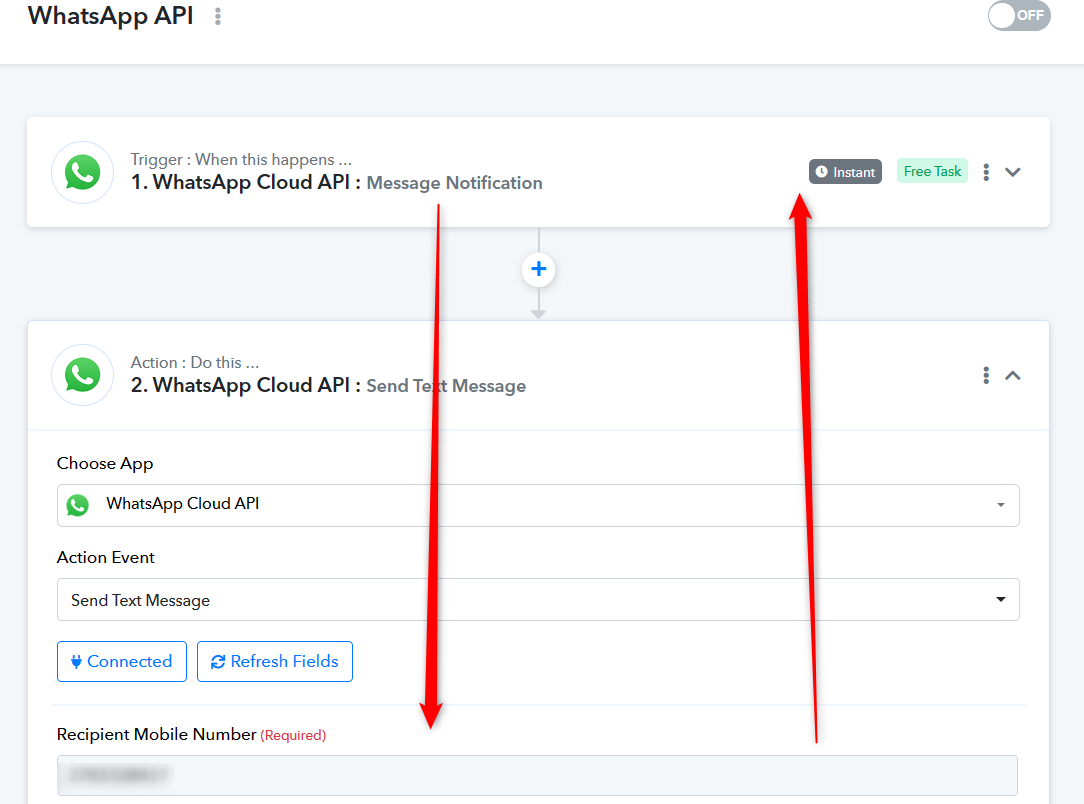The height and width of the screenshot is (804, 1084).
Task: Open three-dot menu on trigger step
Action: (x=986, y=172)
